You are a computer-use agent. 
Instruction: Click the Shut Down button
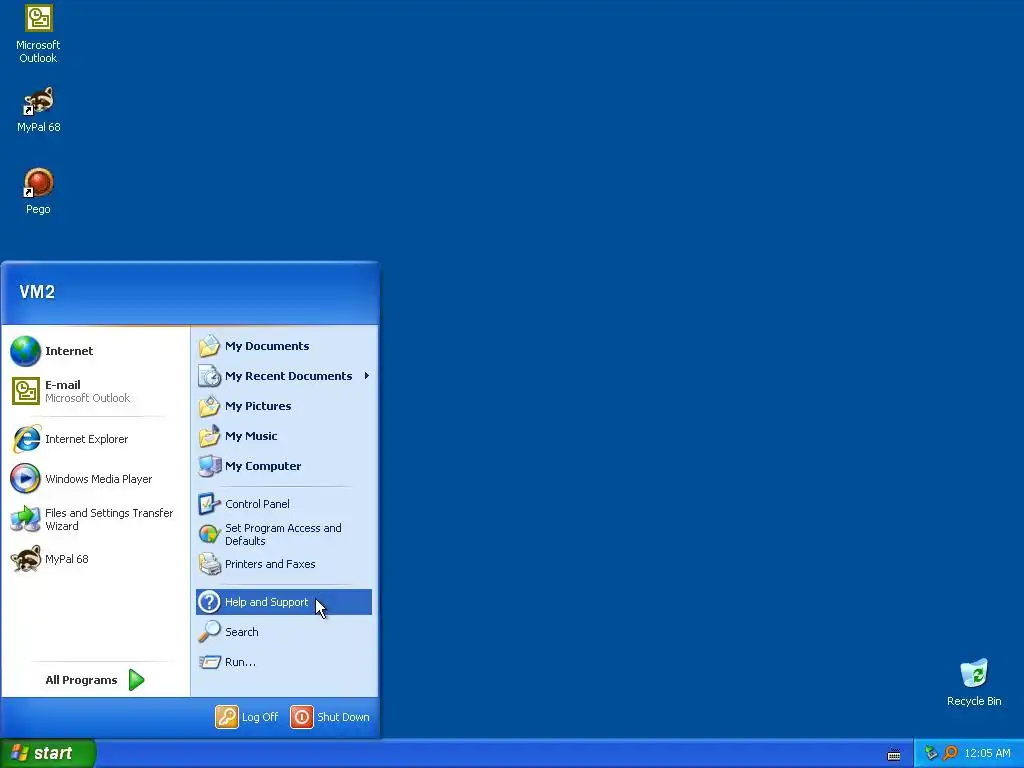[x=330, y=717]
